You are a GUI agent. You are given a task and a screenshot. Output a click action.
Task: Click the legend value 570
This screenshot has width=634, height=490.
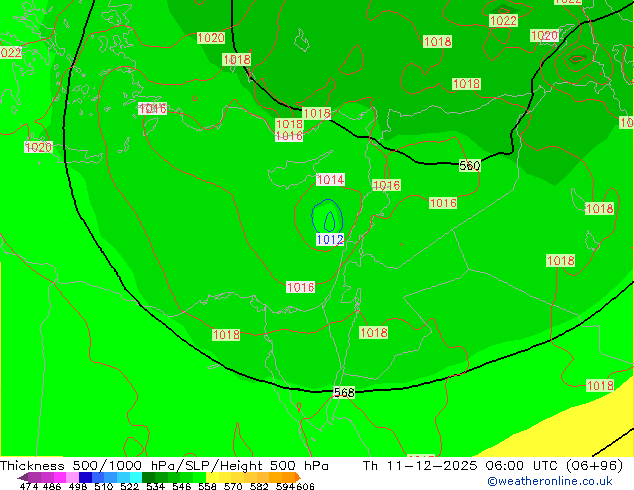233,486
